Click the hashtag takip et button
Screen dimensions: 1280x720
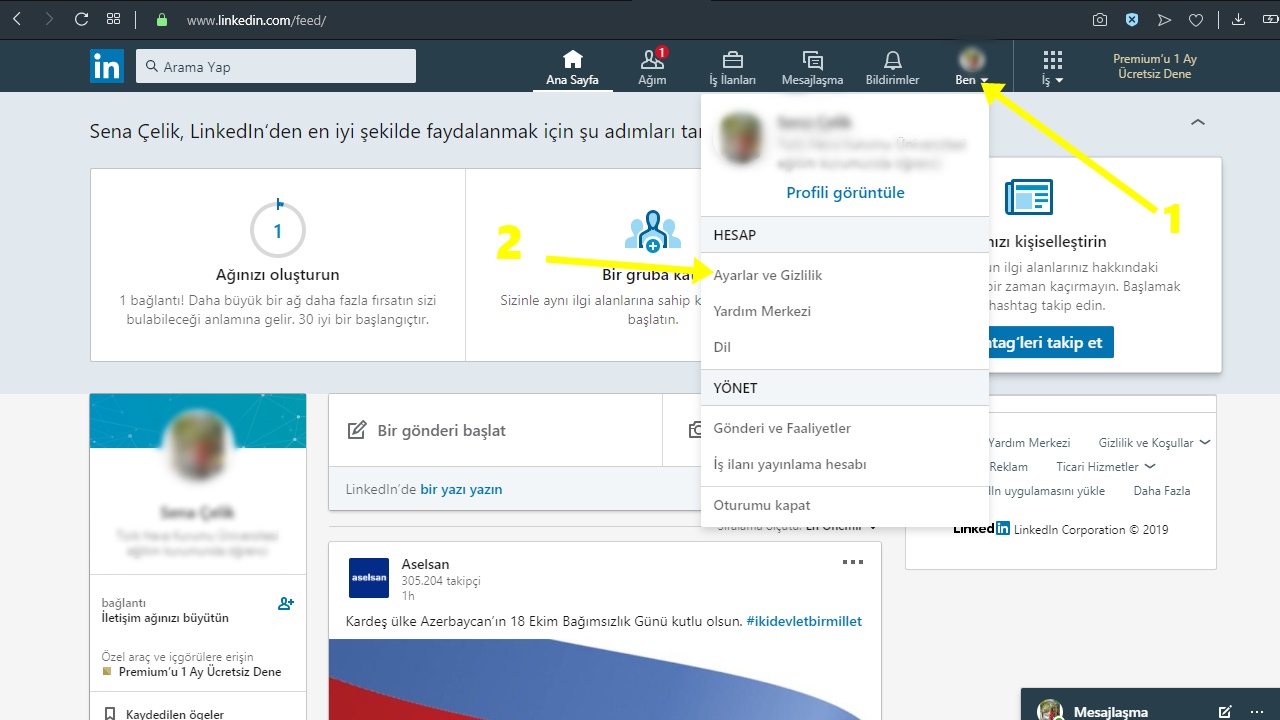1051,342
